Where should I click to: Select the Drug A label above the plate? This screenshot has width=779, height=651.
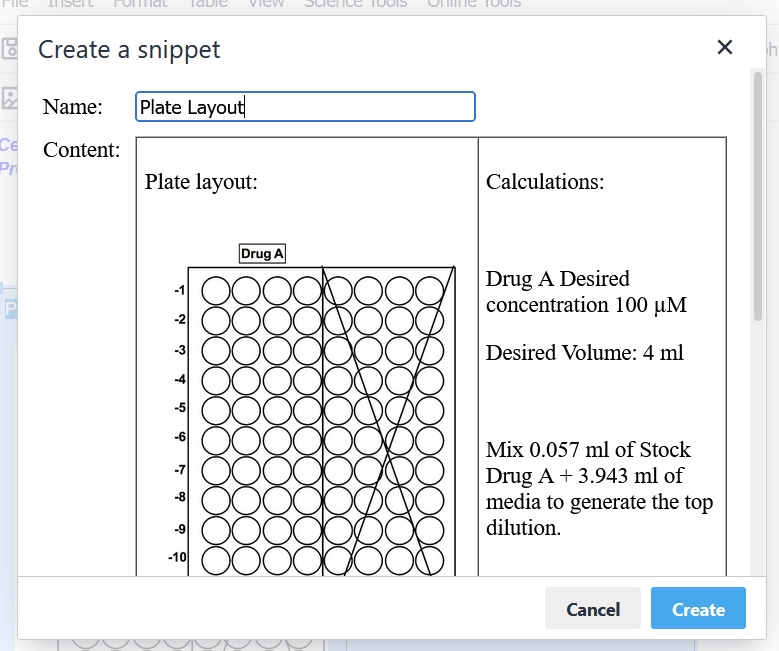[262, 254]
